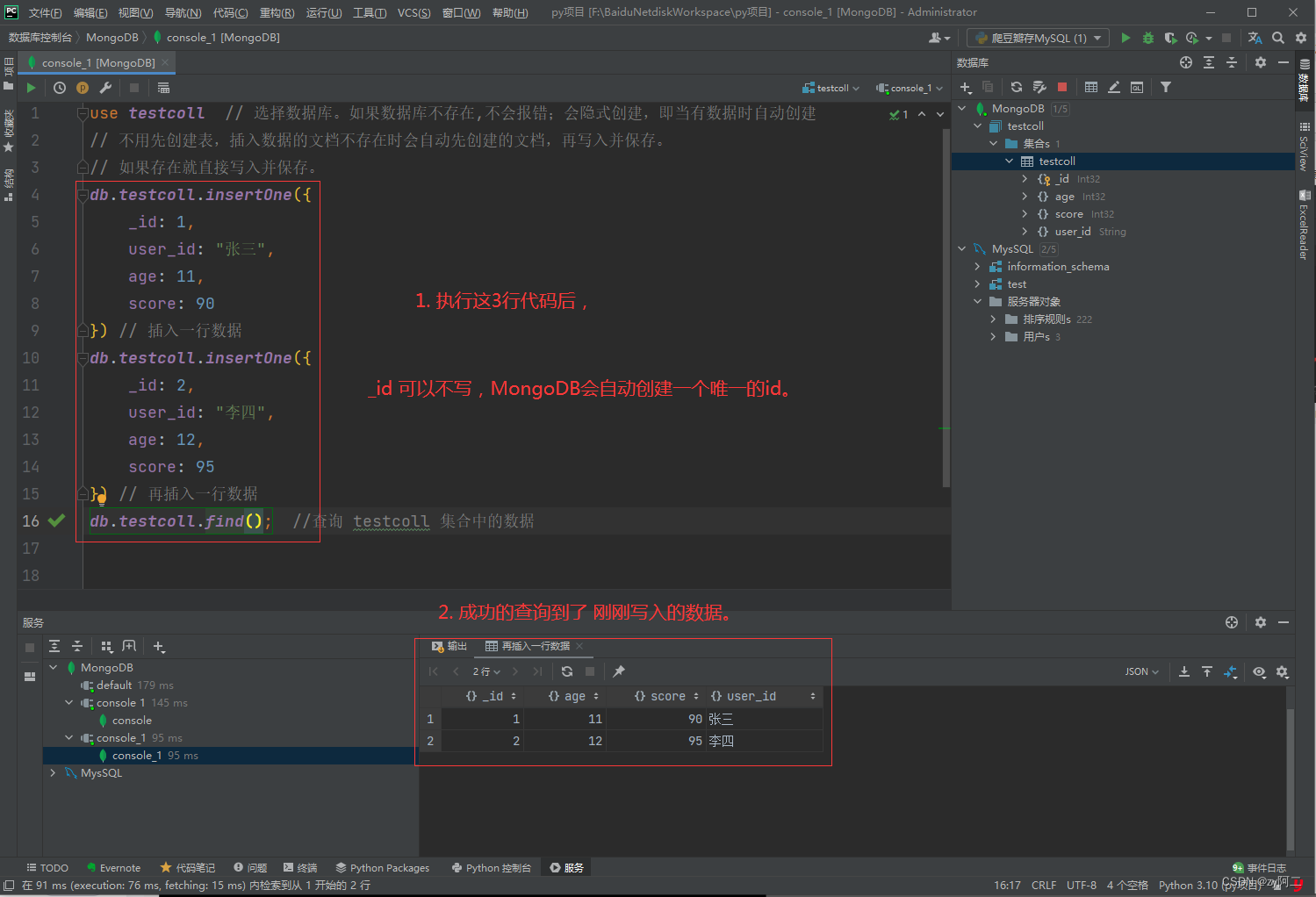
Task: Expand the MySQL node in Services tree
Action: (x=54, y=773)
